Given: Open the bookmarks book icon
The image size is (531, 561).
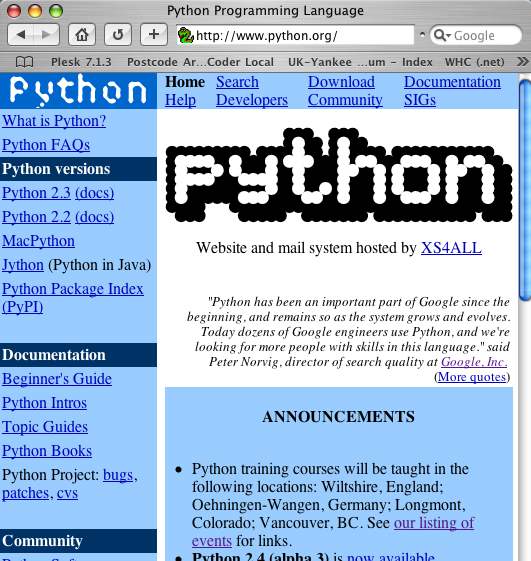Looking at the screenshot, I should pyautogui.click(x=25, y=62).
